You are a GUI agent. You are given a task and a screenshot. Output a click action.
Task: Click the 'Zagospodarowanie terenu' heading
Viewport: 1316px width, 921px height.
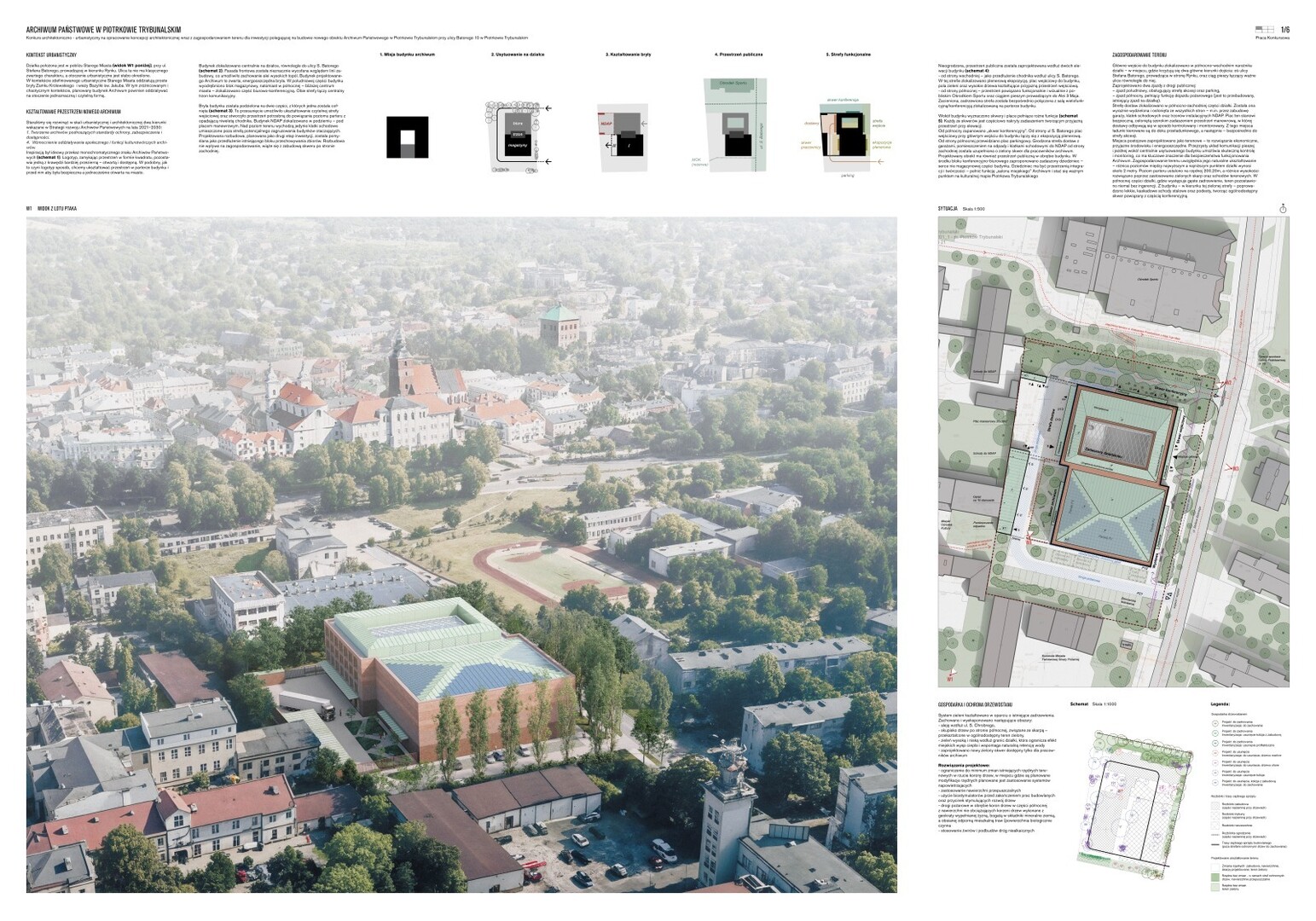click(x=1139, y=55)
